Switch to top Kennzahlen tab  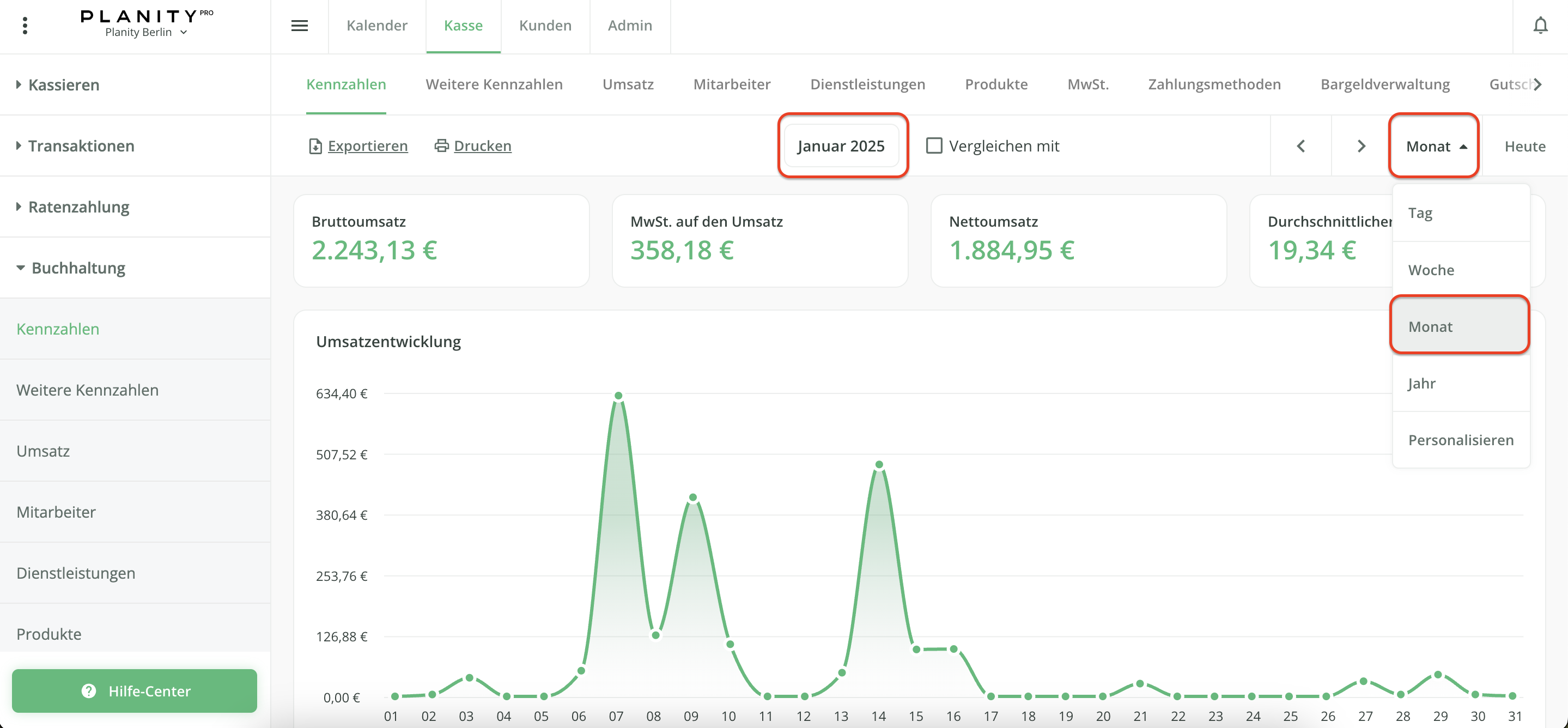(x=346, y=84)
